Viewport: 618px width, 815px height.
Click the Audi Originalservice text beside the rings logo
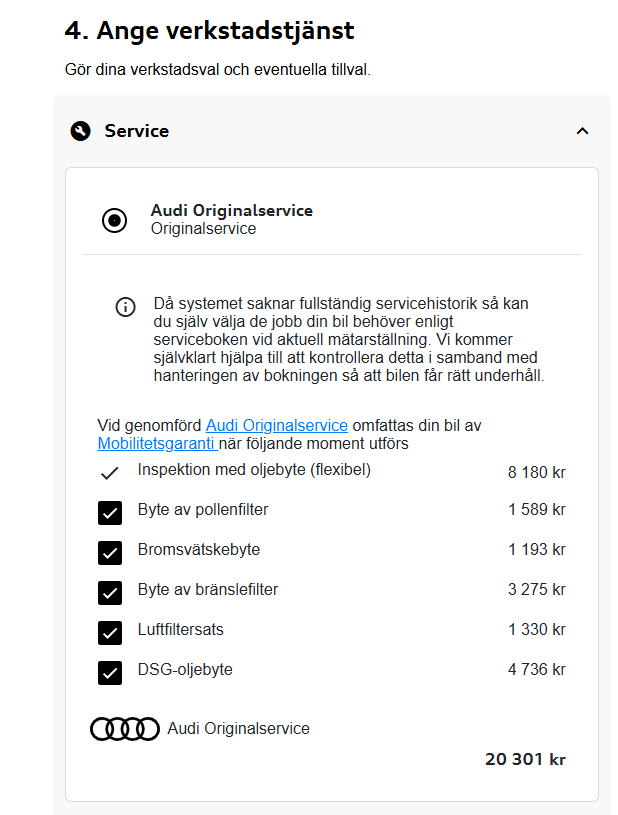(x=239, y=729)
